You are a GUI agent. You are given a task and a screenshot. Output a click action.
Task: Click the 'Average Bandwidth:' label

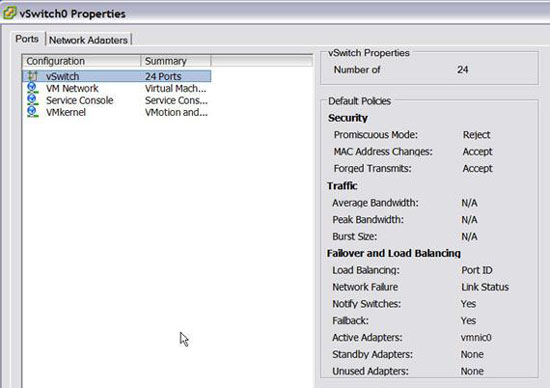(x=375, y=203)
